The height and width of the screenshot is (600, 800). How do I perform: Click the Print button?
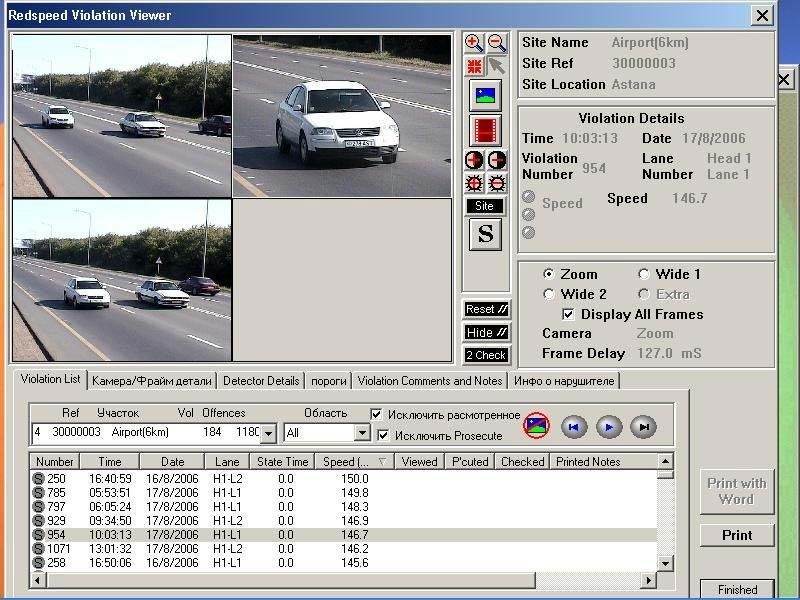click(x=737, y=535)
